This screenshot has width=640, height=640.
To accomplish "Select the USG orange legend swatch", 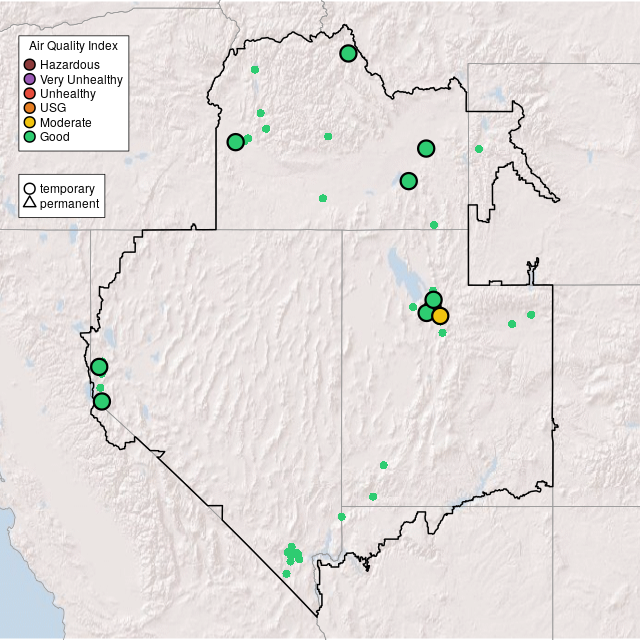I will [x=30, y=108].
